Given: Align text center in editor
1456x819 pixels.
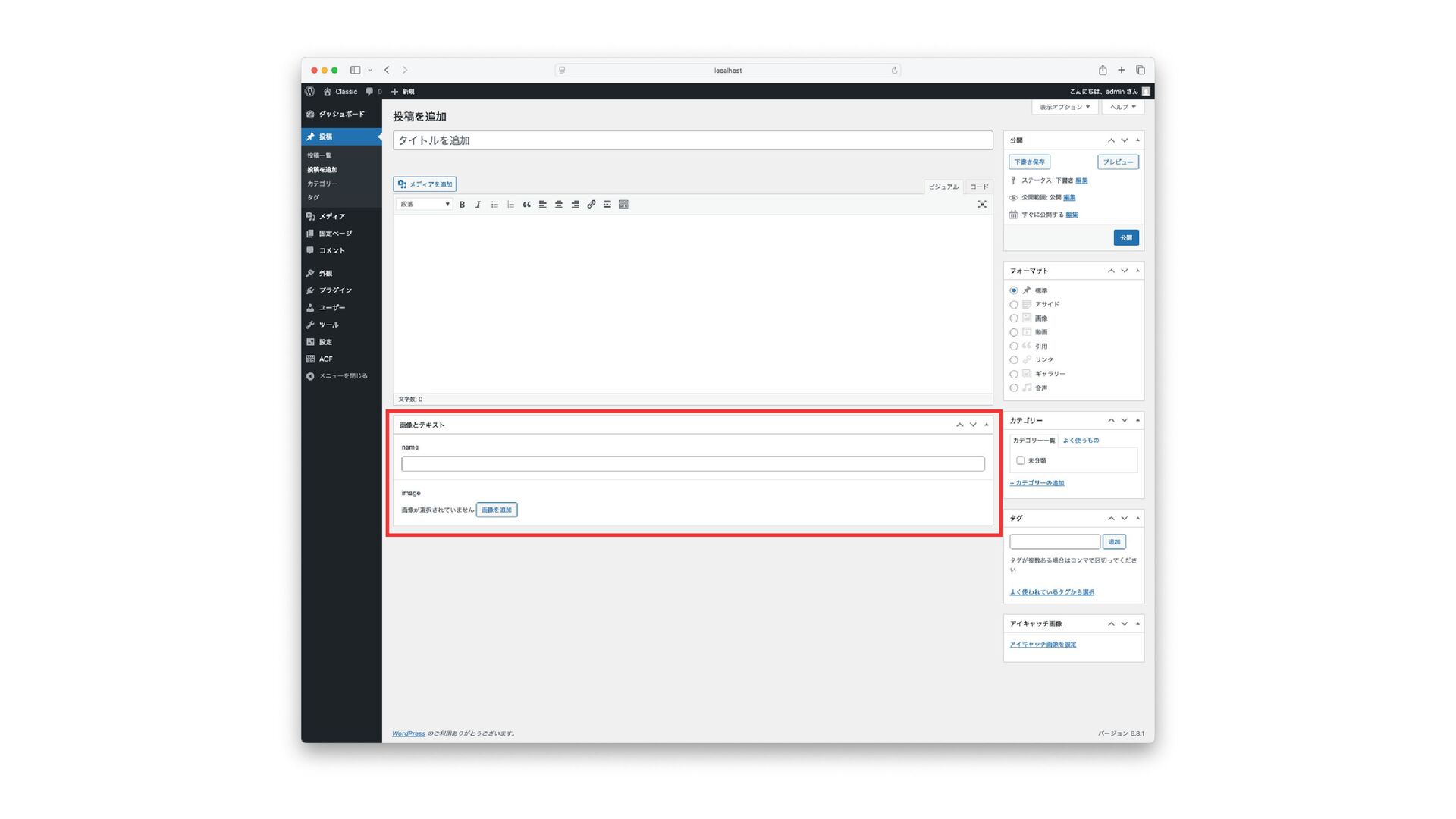Looking at the screenshot, I should click(x=559, y=205).
